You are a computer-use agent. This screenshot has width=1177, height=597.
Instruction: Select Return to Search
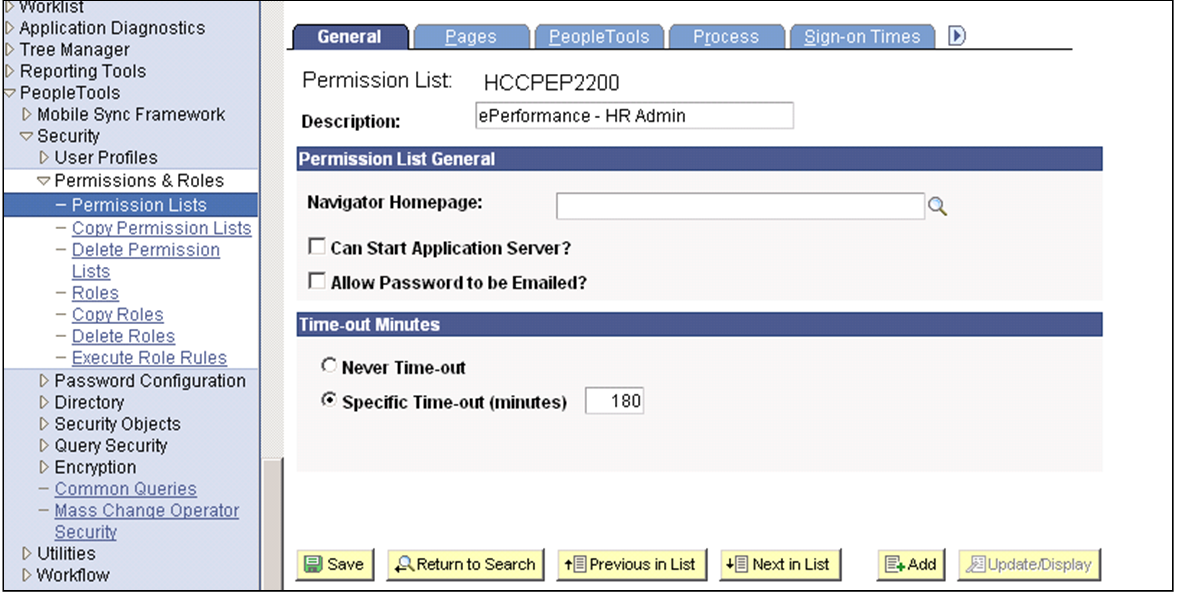click(x=464, y=564)
